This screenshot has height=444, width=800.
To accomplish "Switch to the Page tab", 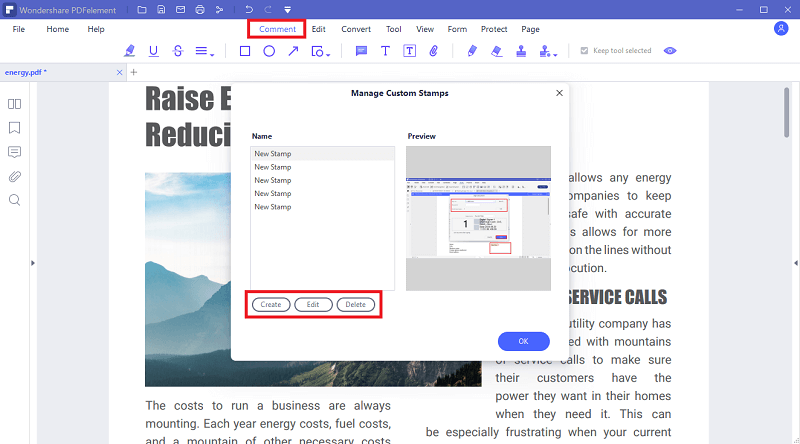I will point(530,29).
